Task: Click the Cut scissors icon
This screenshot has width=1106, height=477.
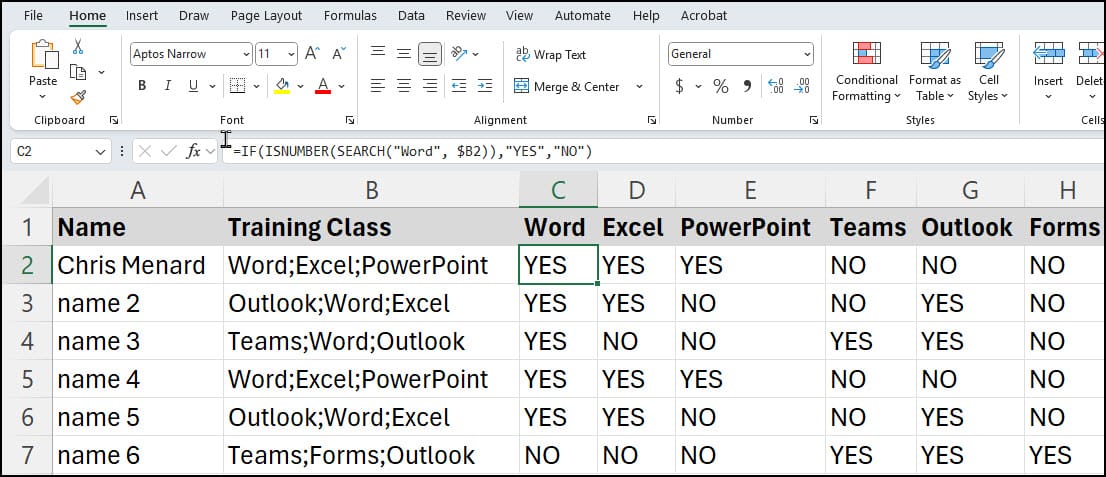Action: pyautogui.click(x=78, y=46)
